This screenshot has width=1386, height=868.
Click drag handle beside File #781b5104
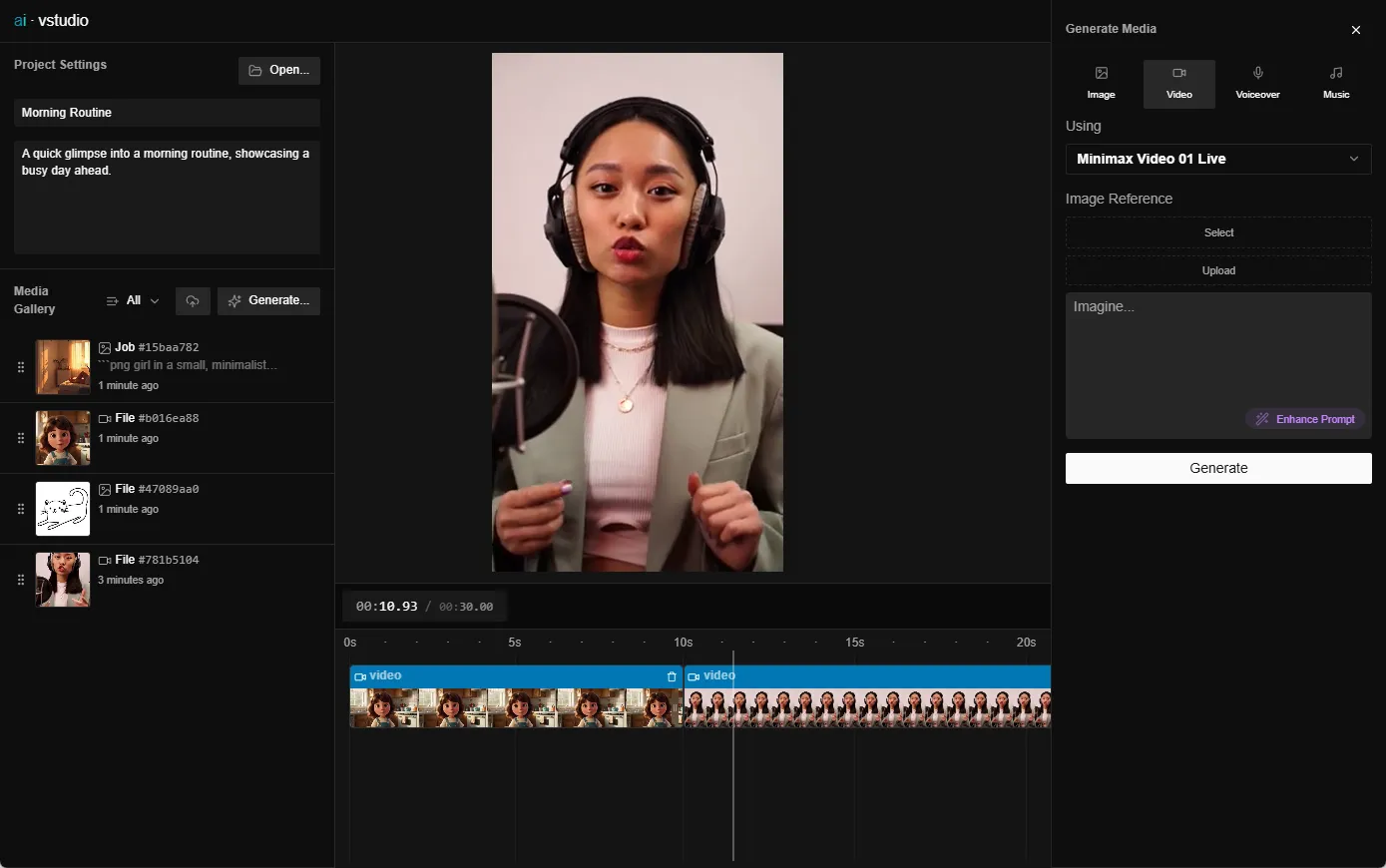(21, 580)
